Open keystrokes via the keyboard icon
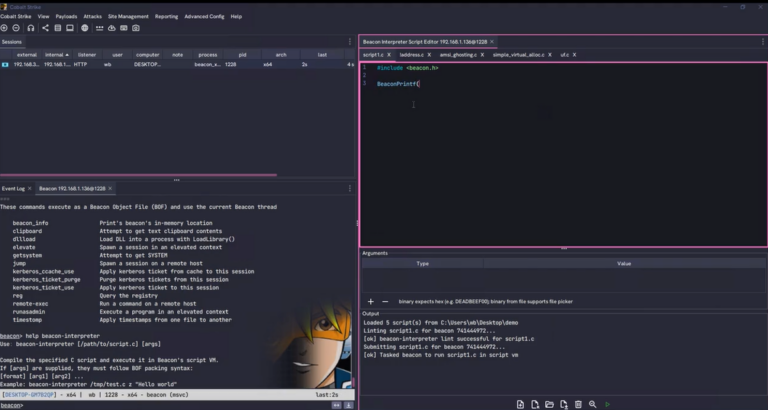Viewport: 768px width, 410px height. point(123,28)
